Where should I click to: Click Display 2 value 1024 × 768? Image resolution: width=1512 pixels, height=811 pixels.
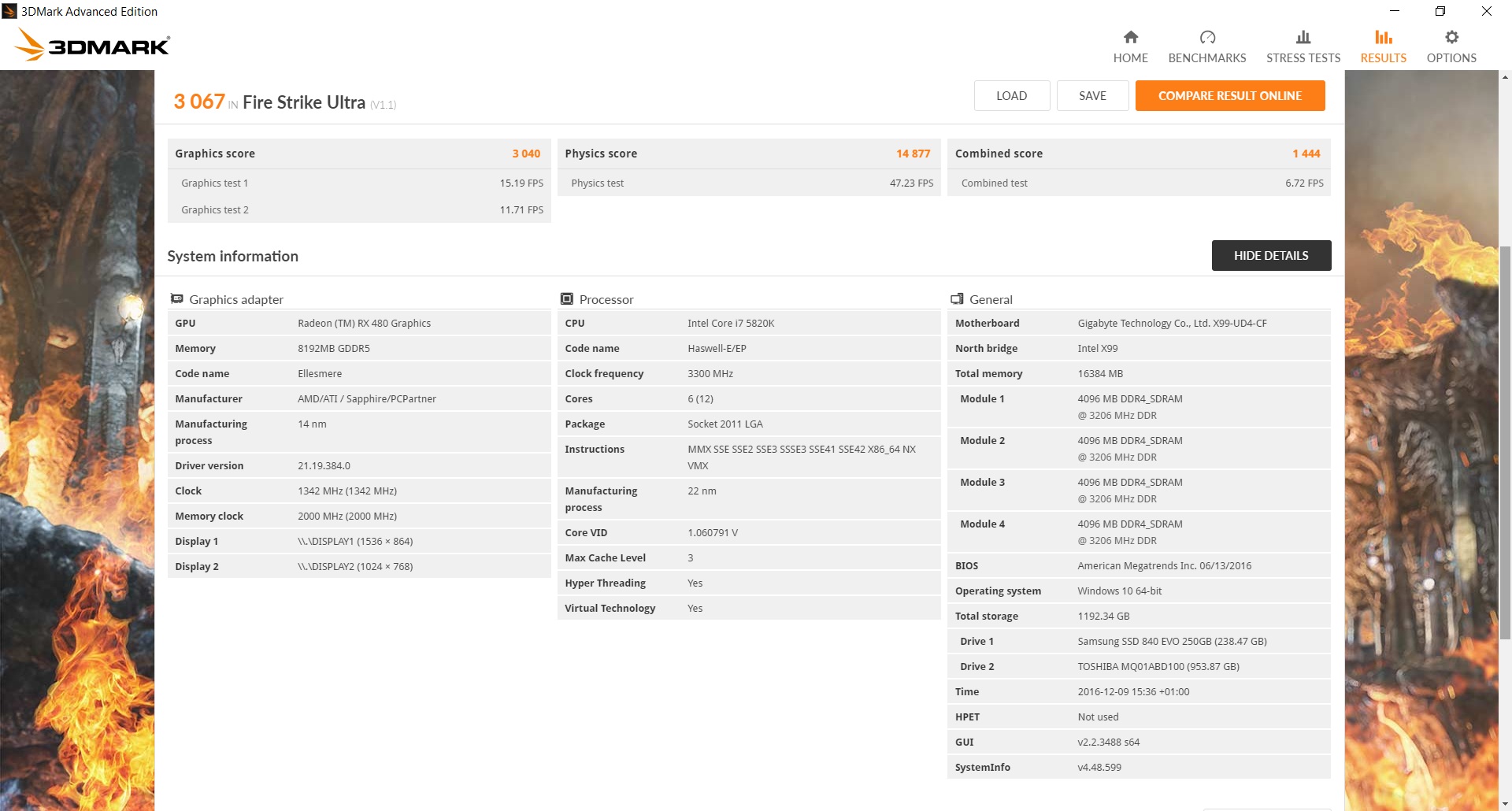point(355,566)
